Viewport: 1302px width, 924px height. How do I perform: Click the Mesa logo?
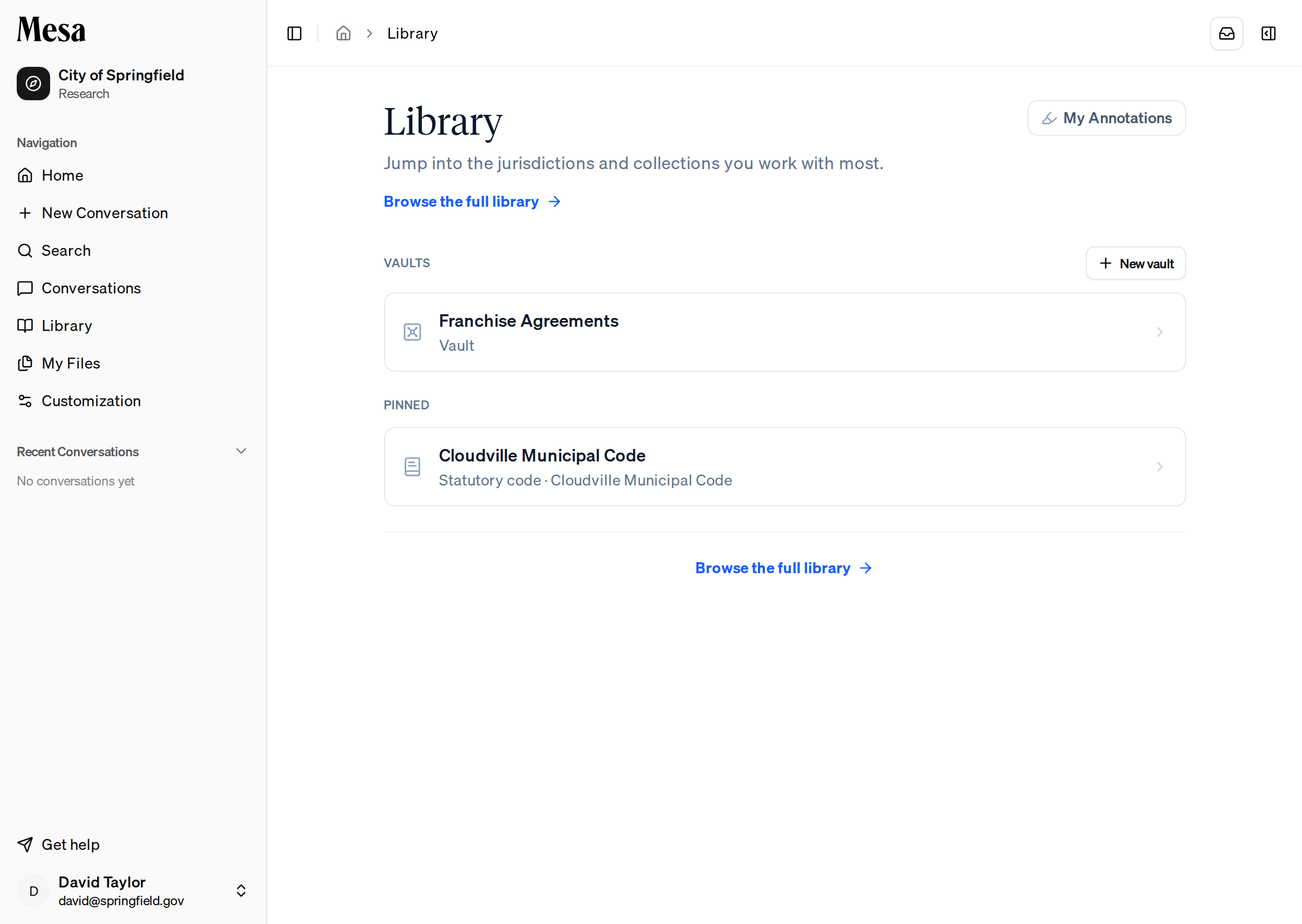[x=51, y=30]
